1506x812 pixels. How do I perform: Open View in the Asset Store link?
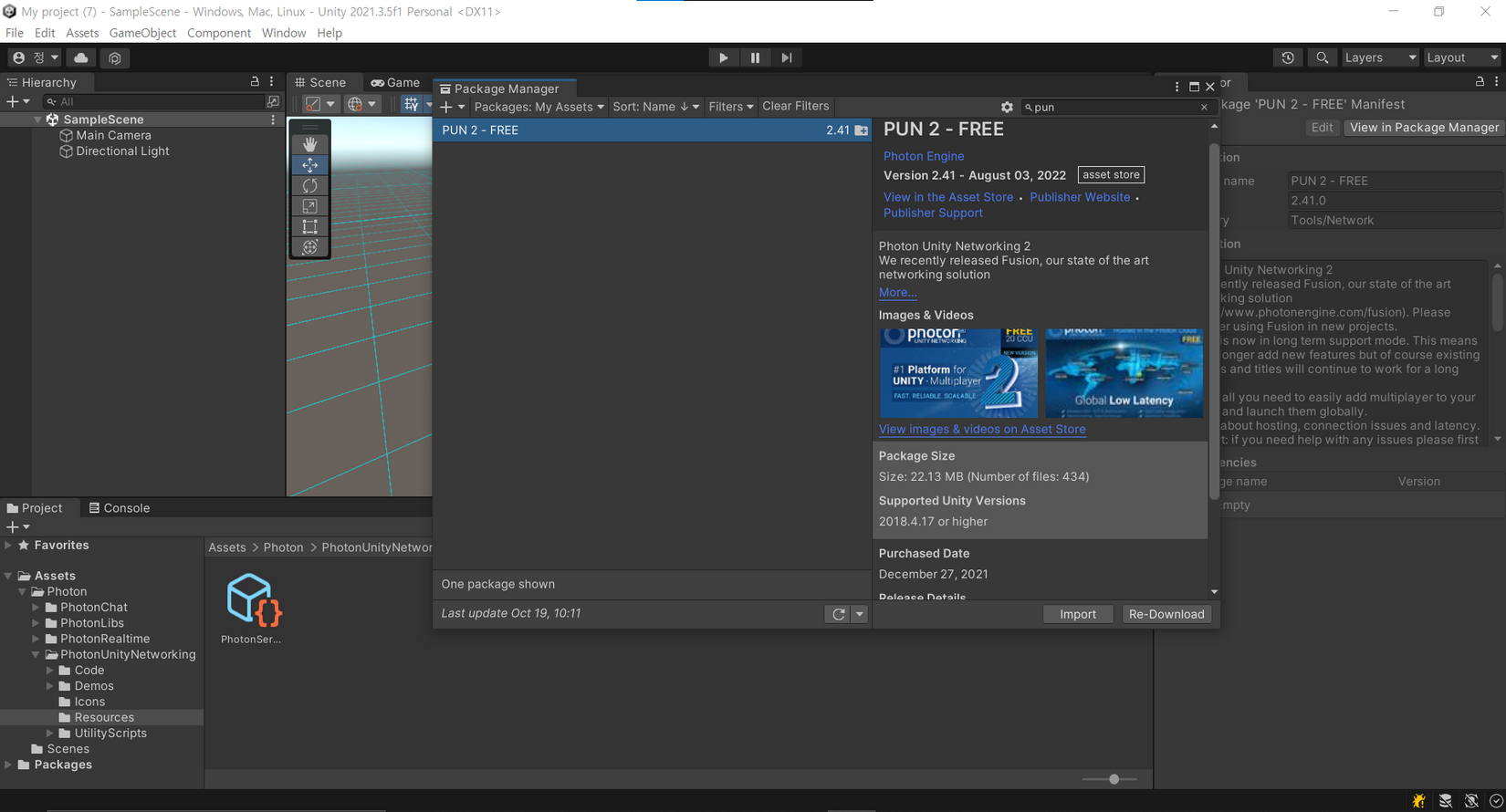pyautogui.click(x=948, y=197)
